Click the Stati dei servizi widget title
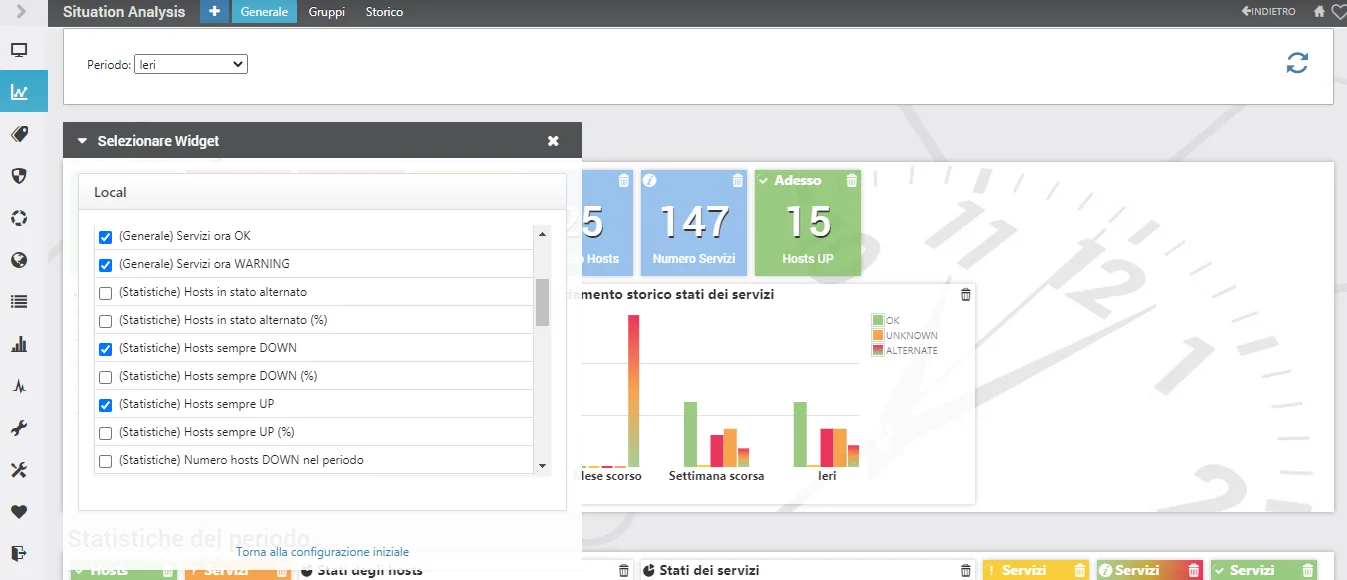 (709, 570)
